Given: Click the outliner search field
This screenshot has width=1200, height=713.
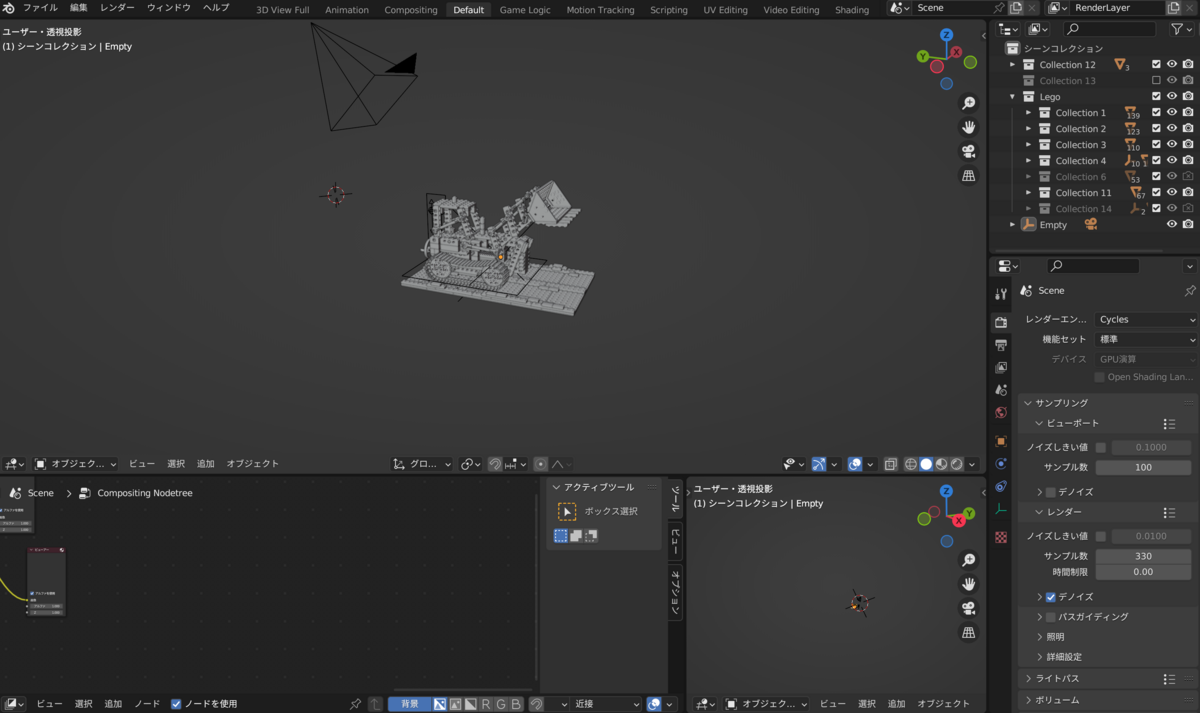Looking at the screenshot, I should coord(1111,30).
